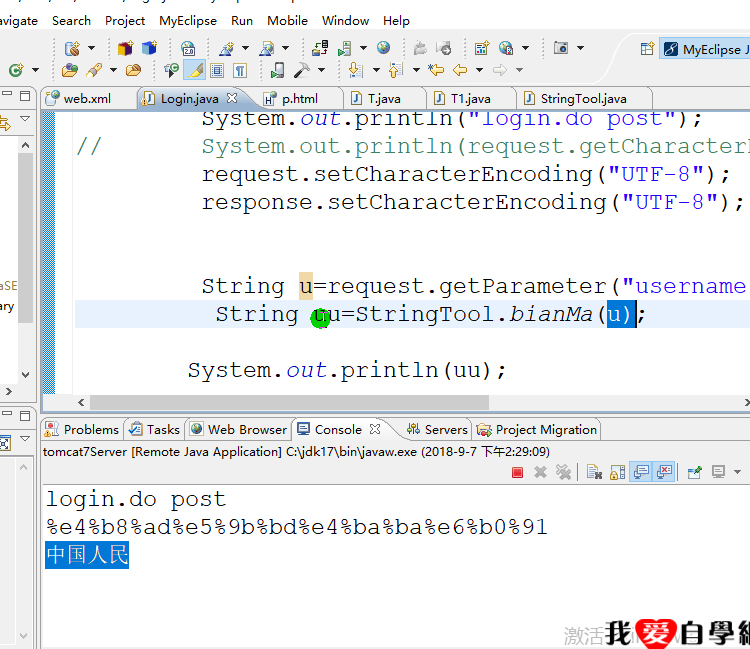The height and width of the screenshot is (649, 750).
Task: Toggle Show Console on standard error change
Action: tap(664, 473)
